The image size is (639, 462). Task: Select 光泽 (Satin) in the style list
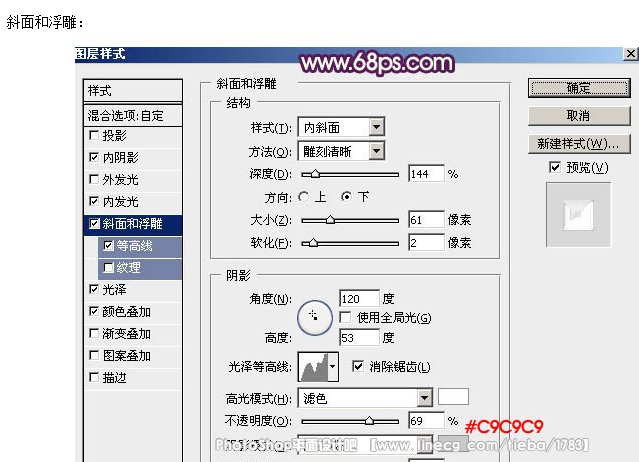[114, 290]
